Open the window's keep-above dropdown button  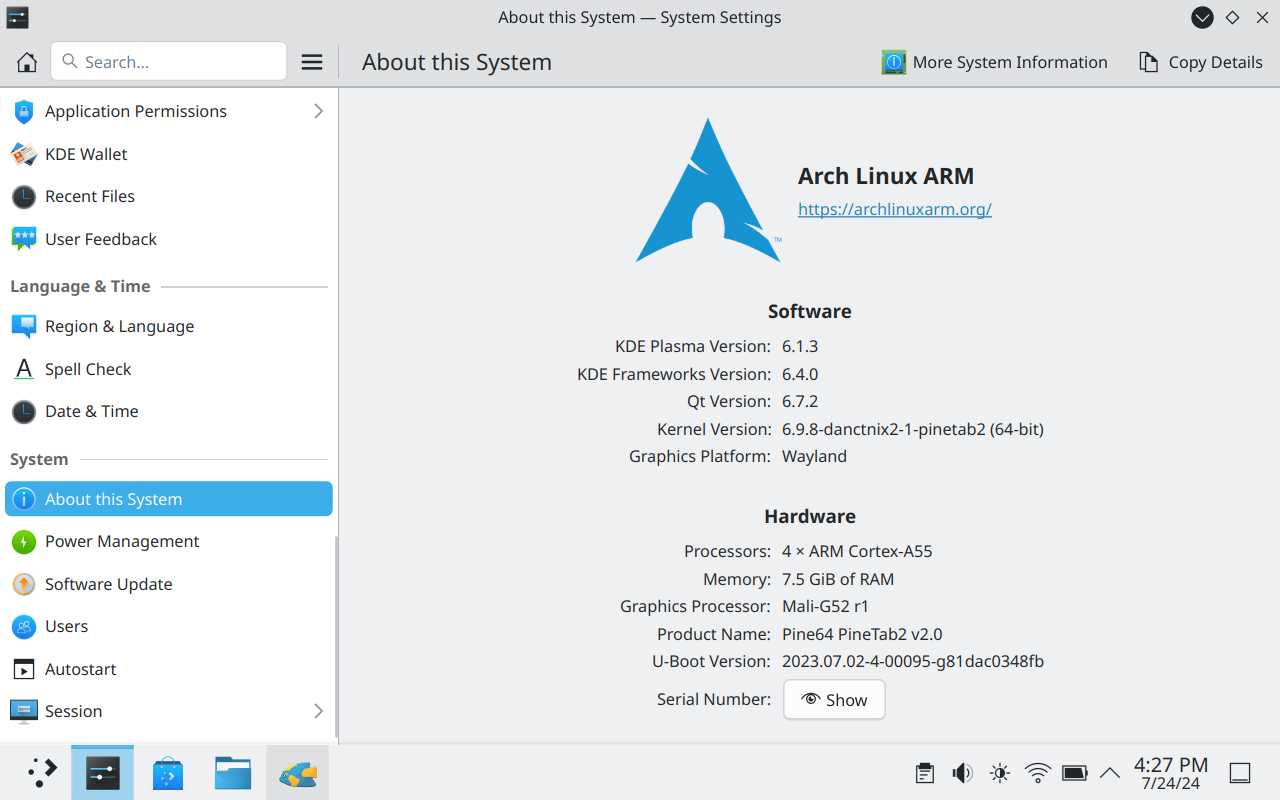click(1202, 17)
